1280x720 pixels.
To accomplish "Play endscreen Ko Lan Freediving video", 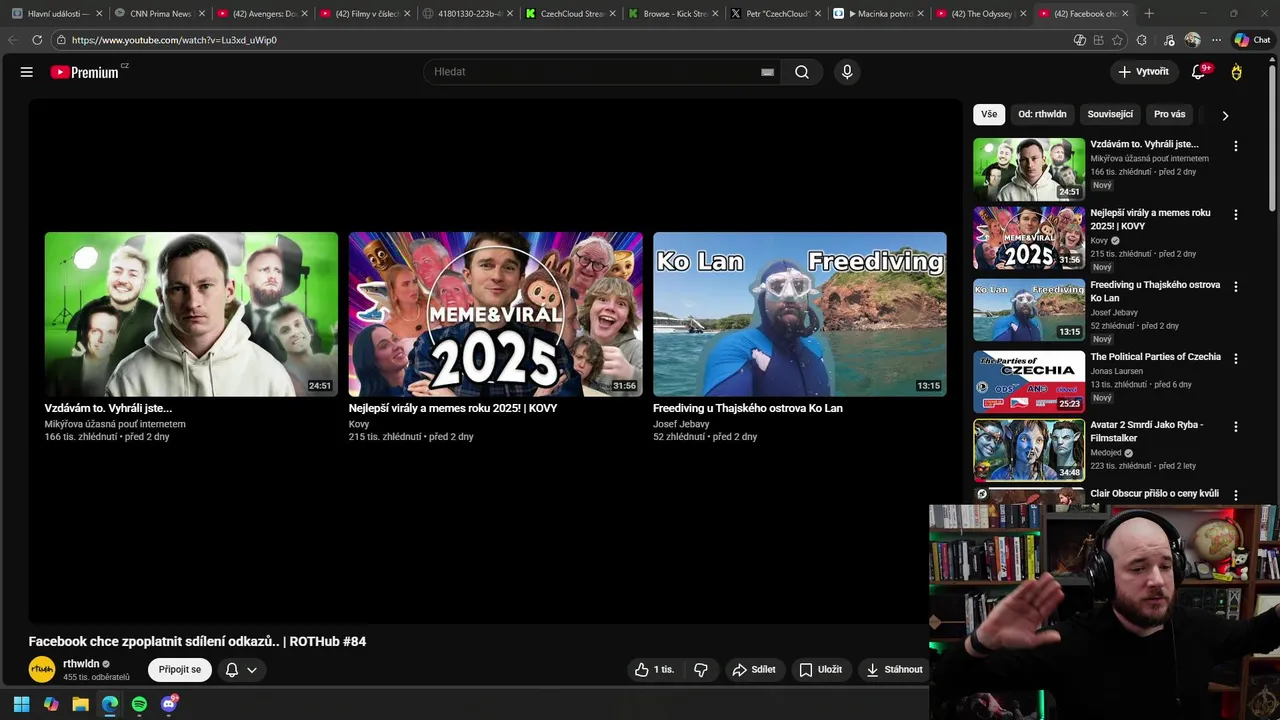I will click(x=800, y=314).
